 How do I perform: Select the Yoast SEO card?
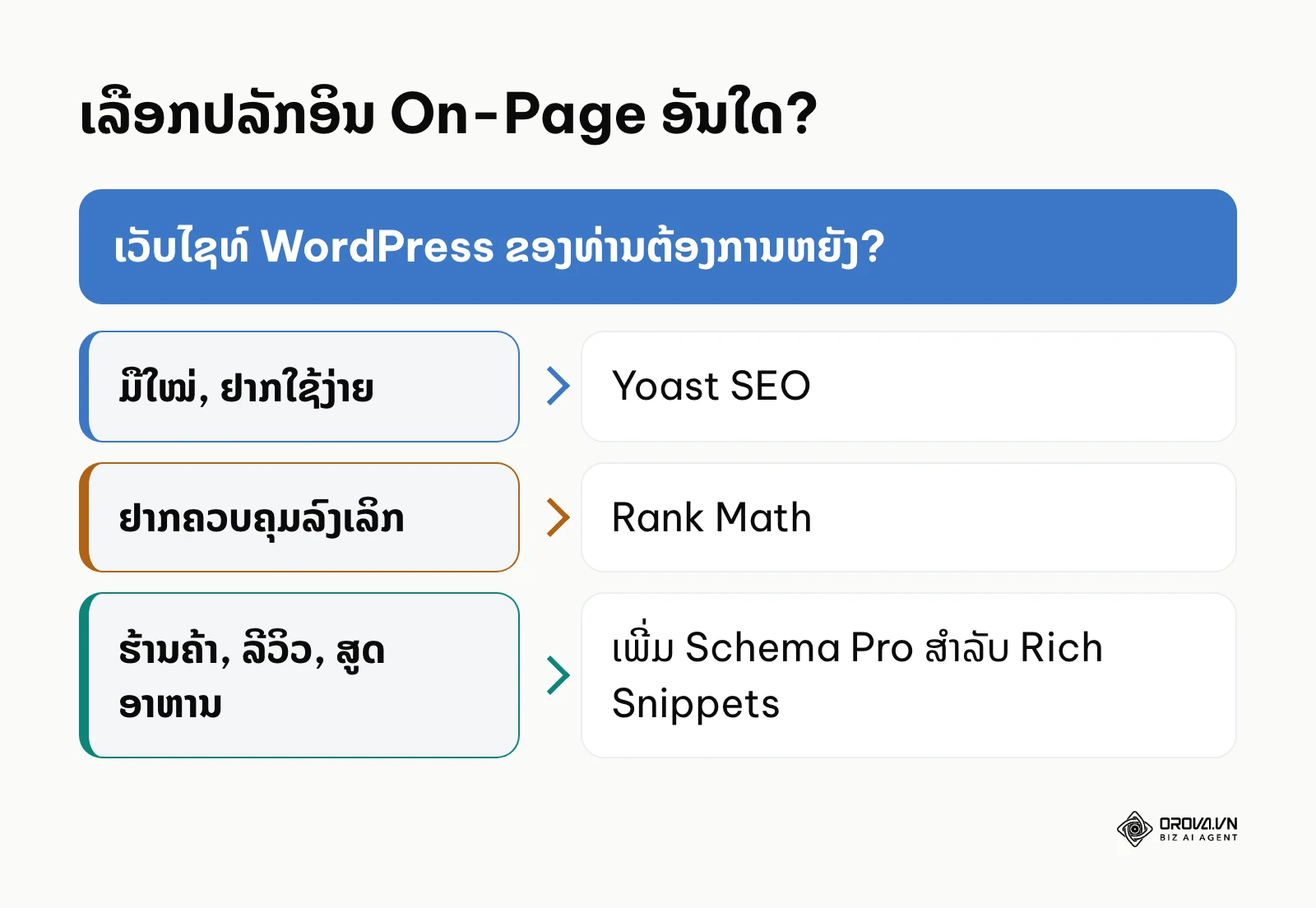tap(909, 387)
